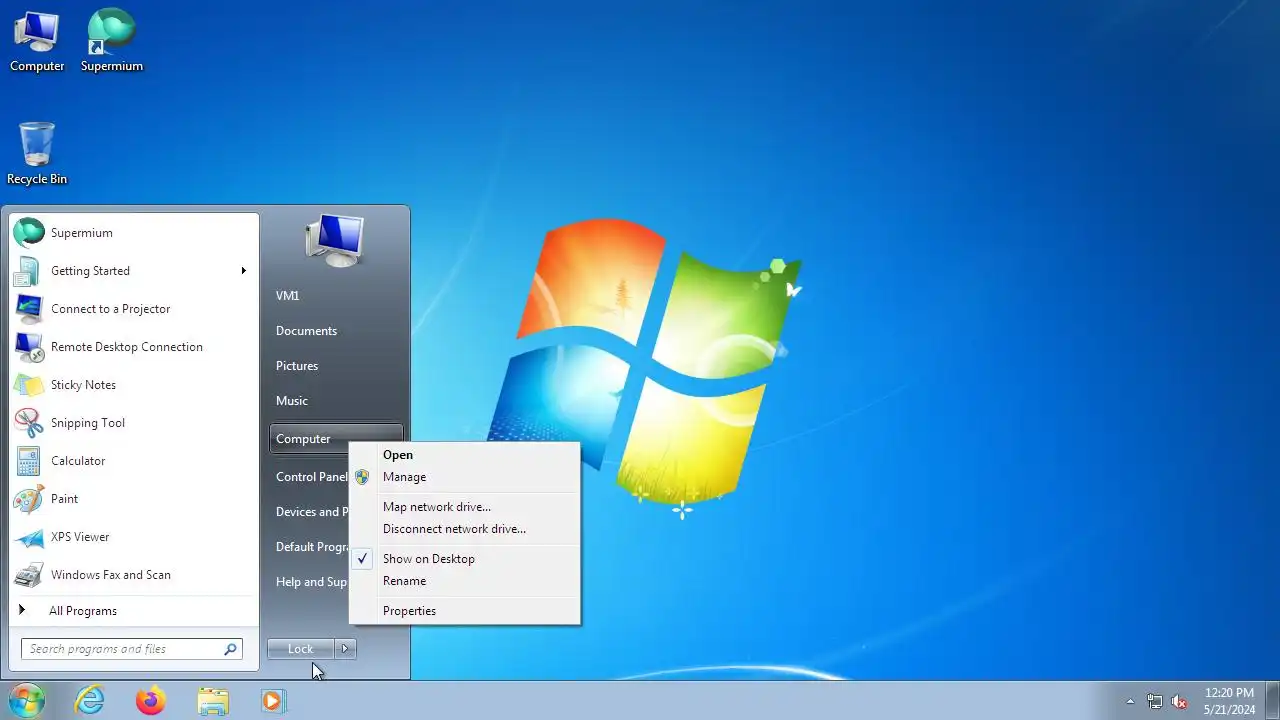Choose Manage in context menu
Screen dimensions: 1280x720
(464, 477)
